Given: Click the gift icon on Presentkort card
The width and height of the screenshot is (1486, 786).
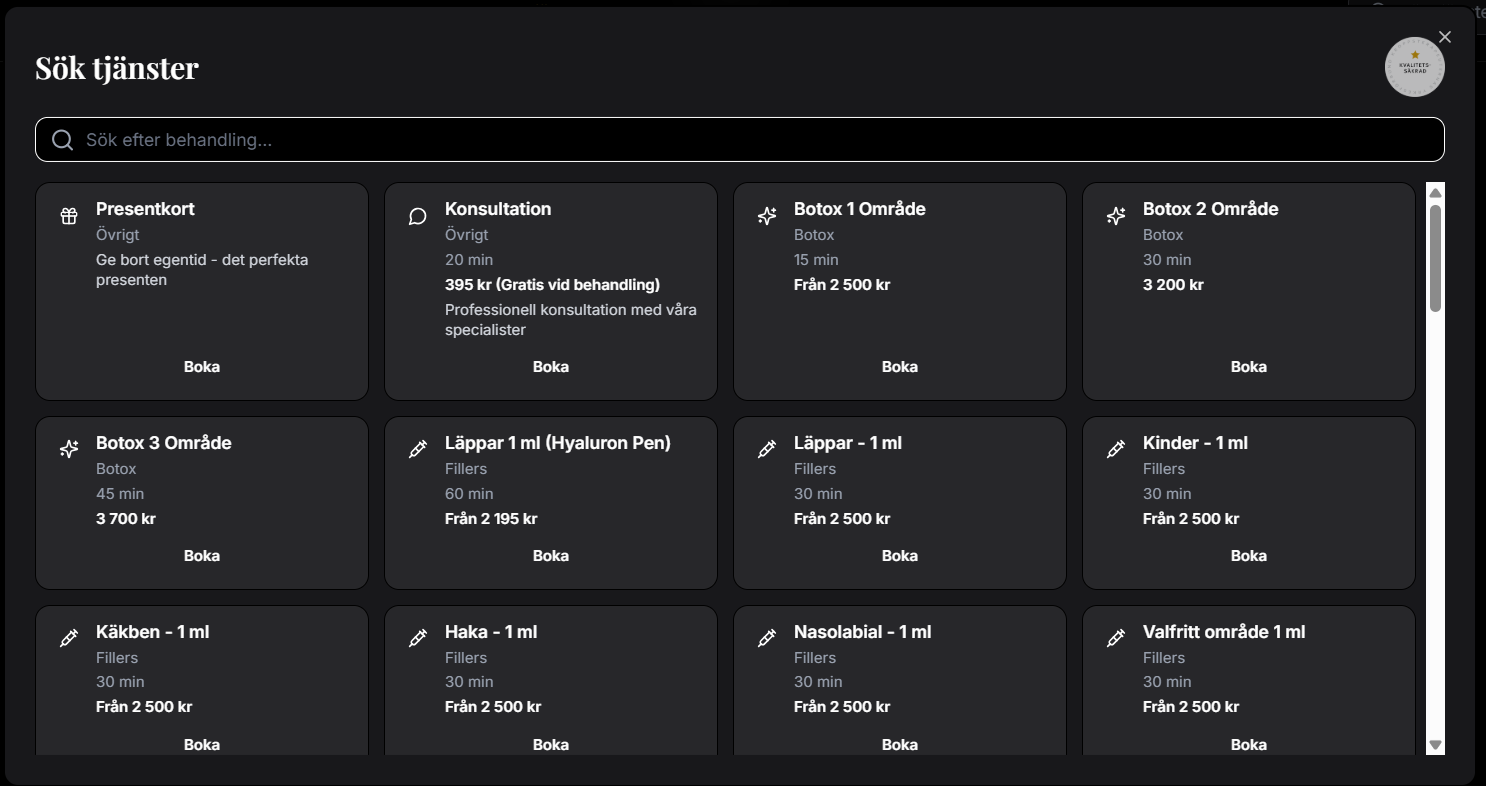Looking at the screenshot, I should pos(69,216).
